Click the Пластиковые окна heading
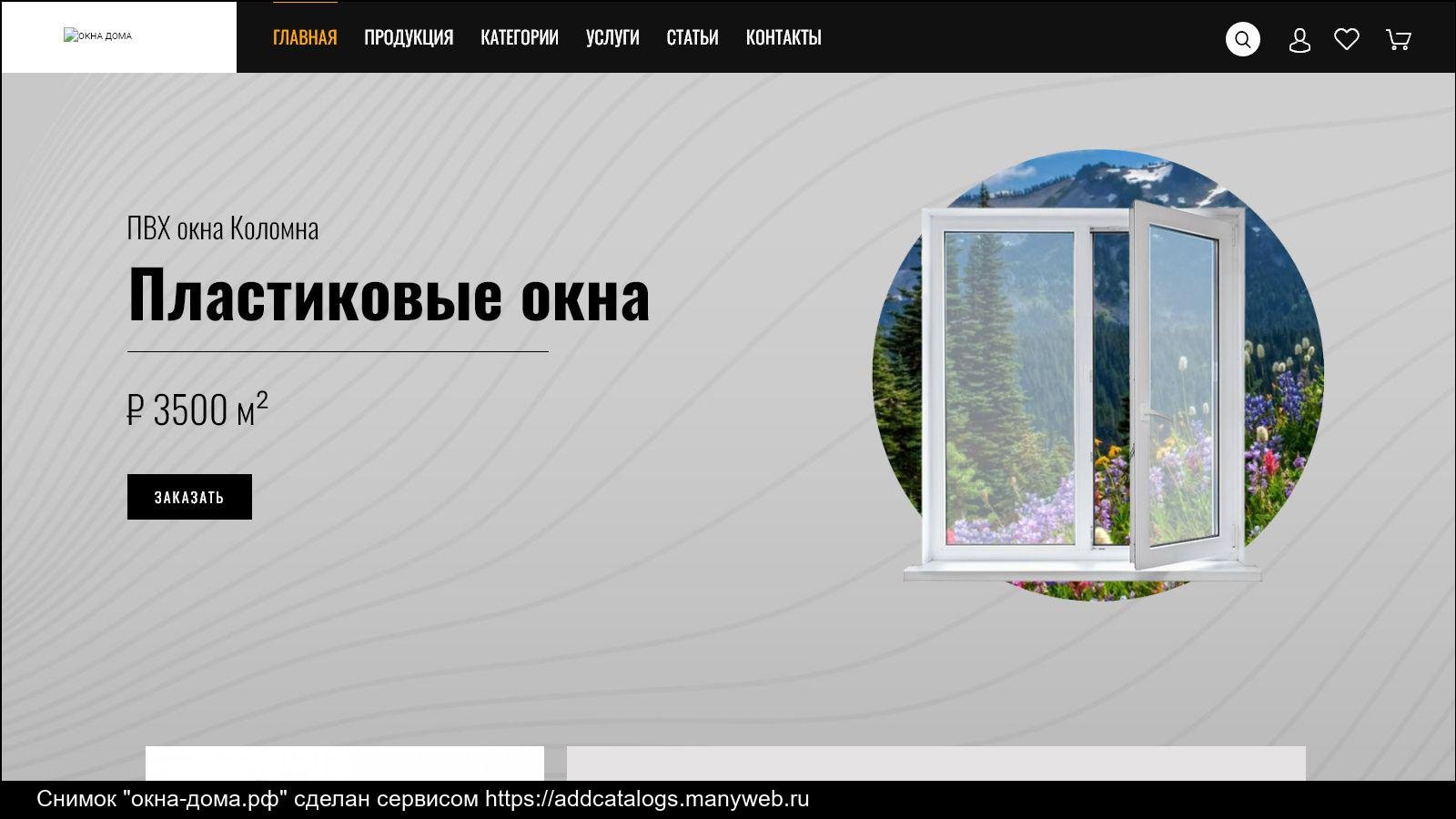 [x=389, y=295]
